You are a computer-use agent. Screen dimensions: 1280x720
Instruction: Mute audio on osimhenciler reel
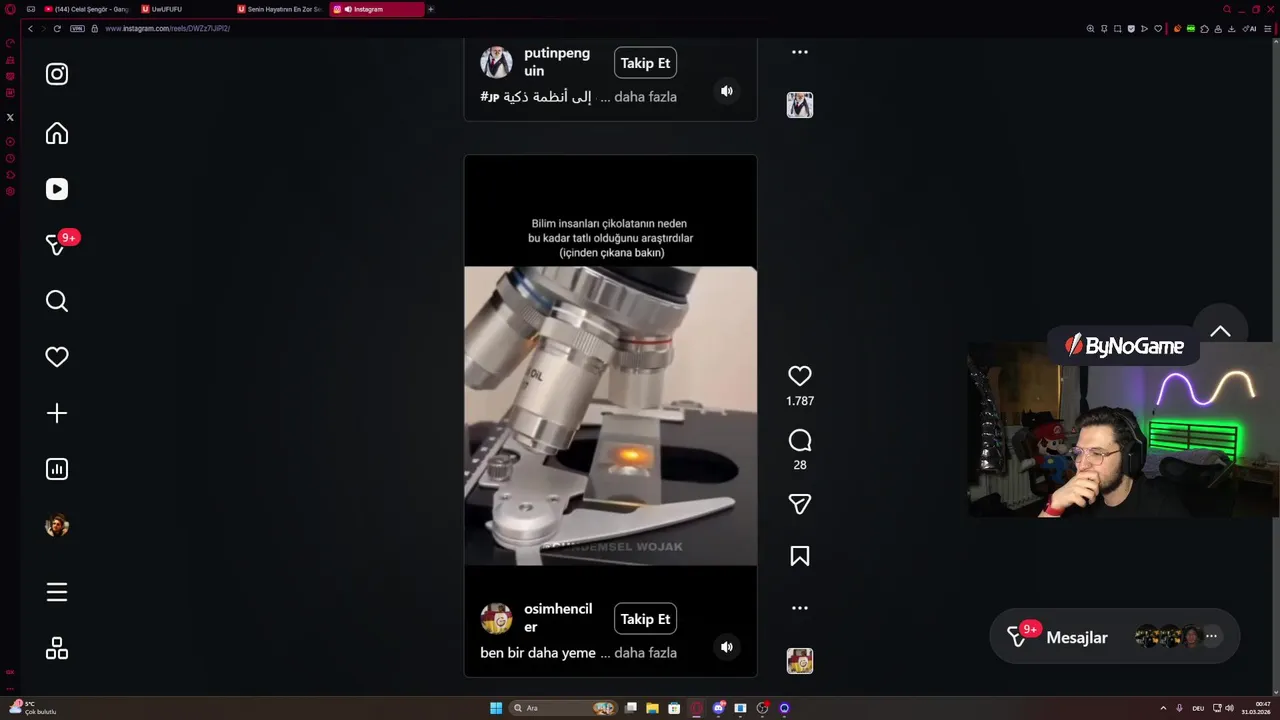pyautogui.click(x=727, y=647)
